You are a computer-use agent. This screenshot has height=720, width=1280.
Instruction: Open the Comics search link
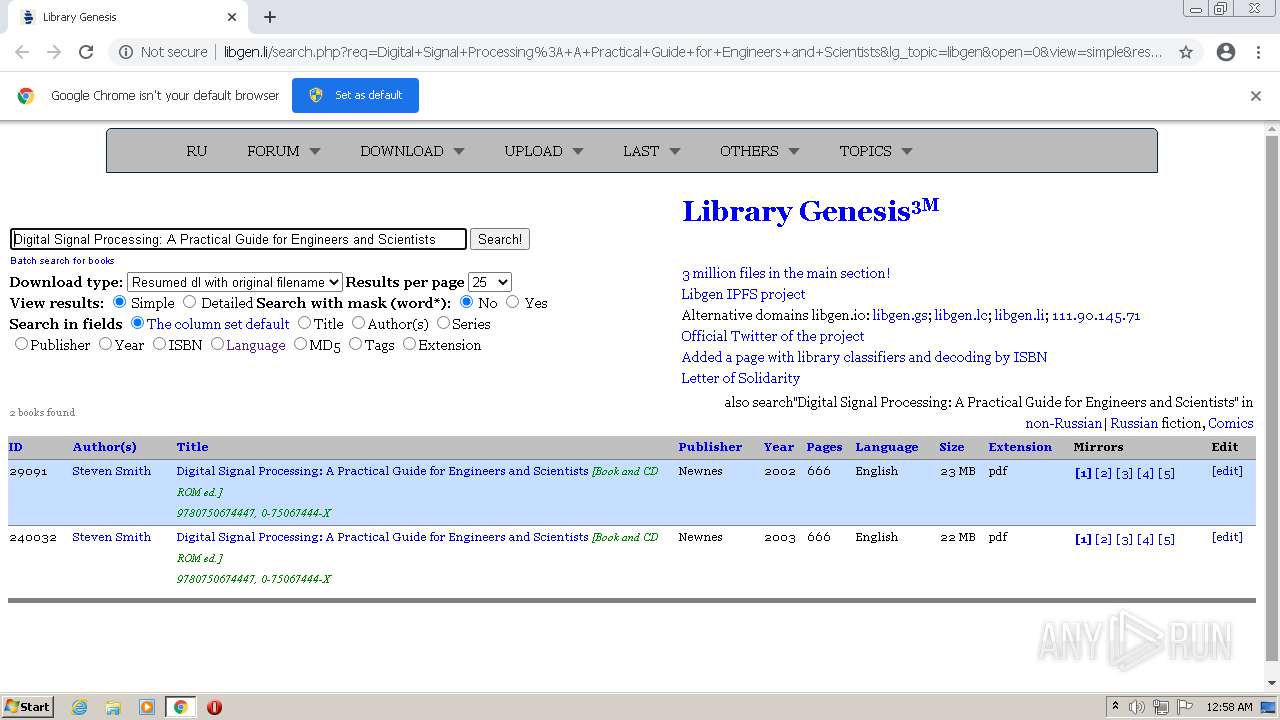click(1230, 423)
